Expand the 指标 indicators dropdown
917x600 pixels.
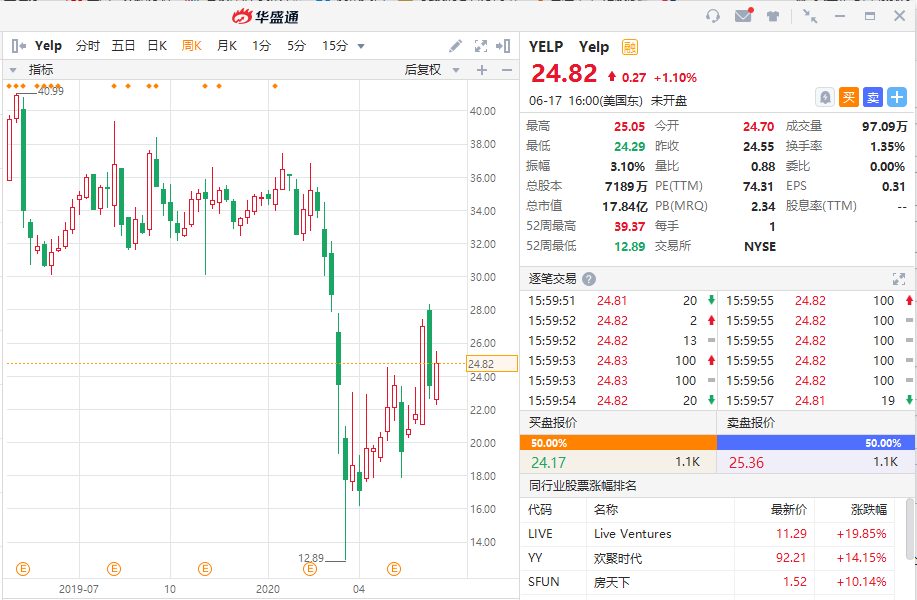pos(13,70)
